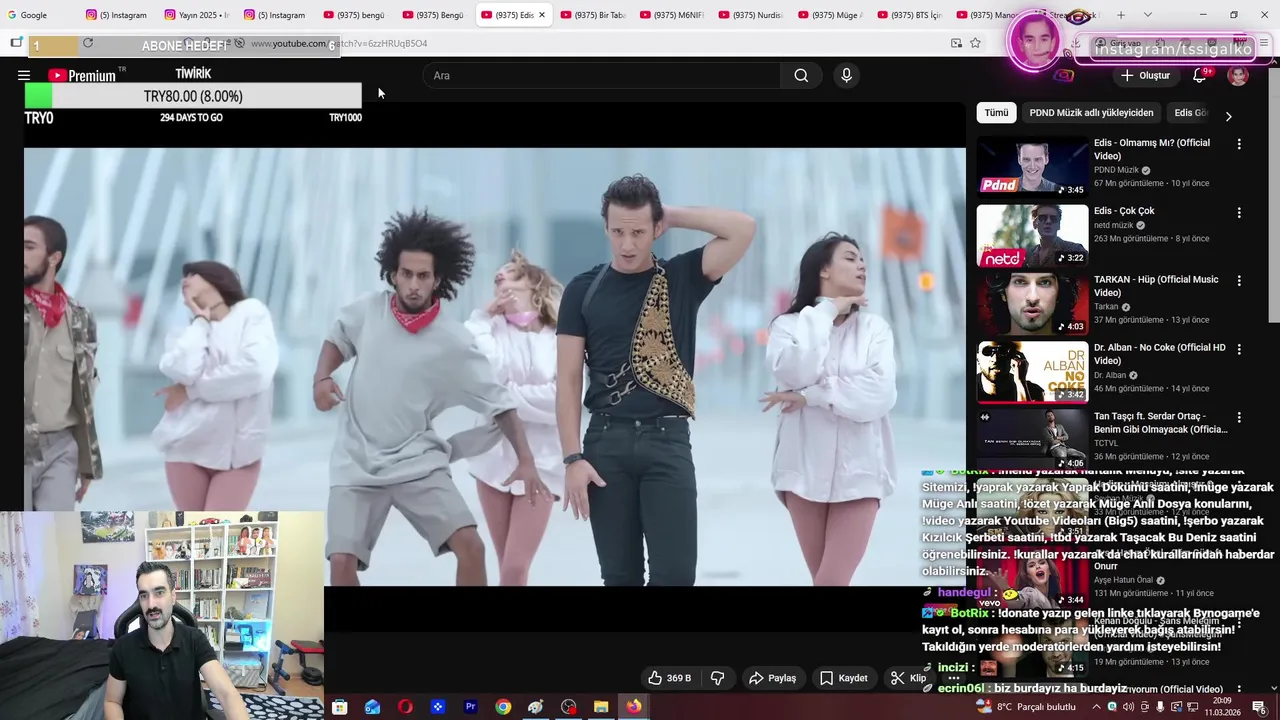This screenshot has width=1280, height=720.
Task: Bookmark this page with the star icon
Action: pos(975,43)
